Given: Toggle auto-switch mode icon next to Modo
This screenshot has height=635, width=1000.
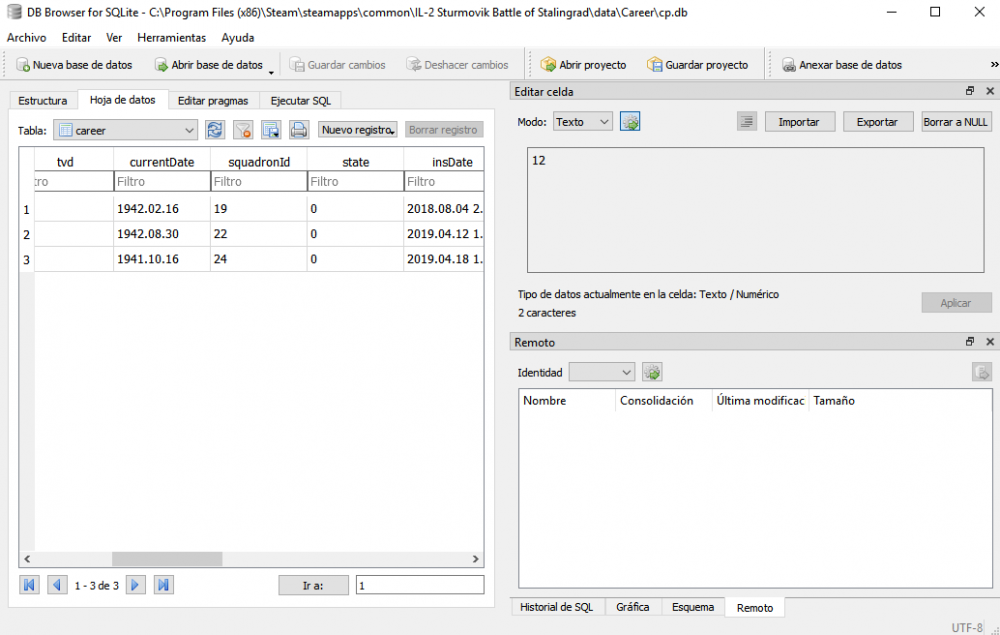Looking at the screenshot, I should point(630,122).
